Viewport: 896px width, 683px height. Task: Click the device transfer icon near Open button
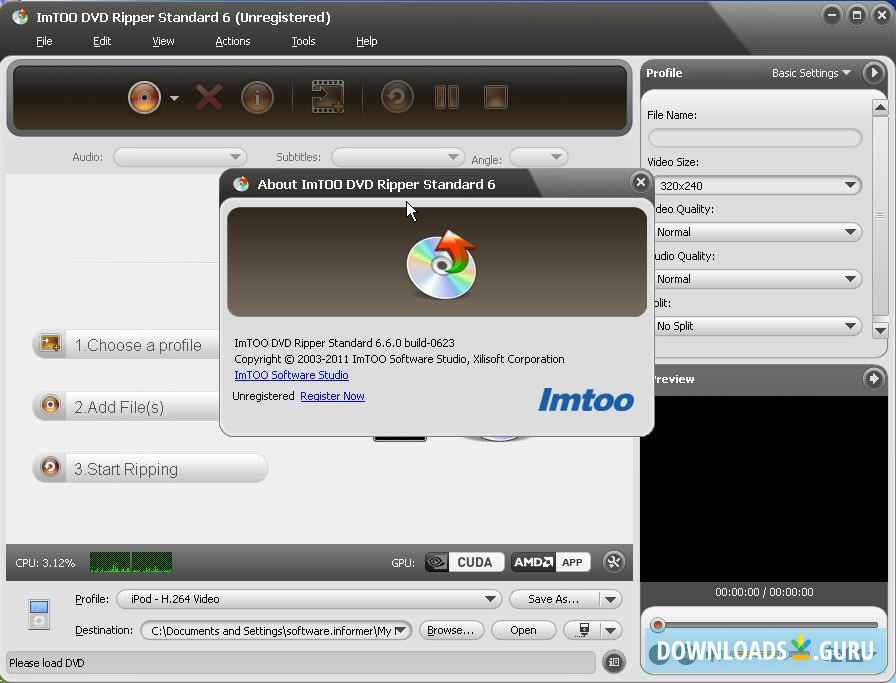point(585,630)
